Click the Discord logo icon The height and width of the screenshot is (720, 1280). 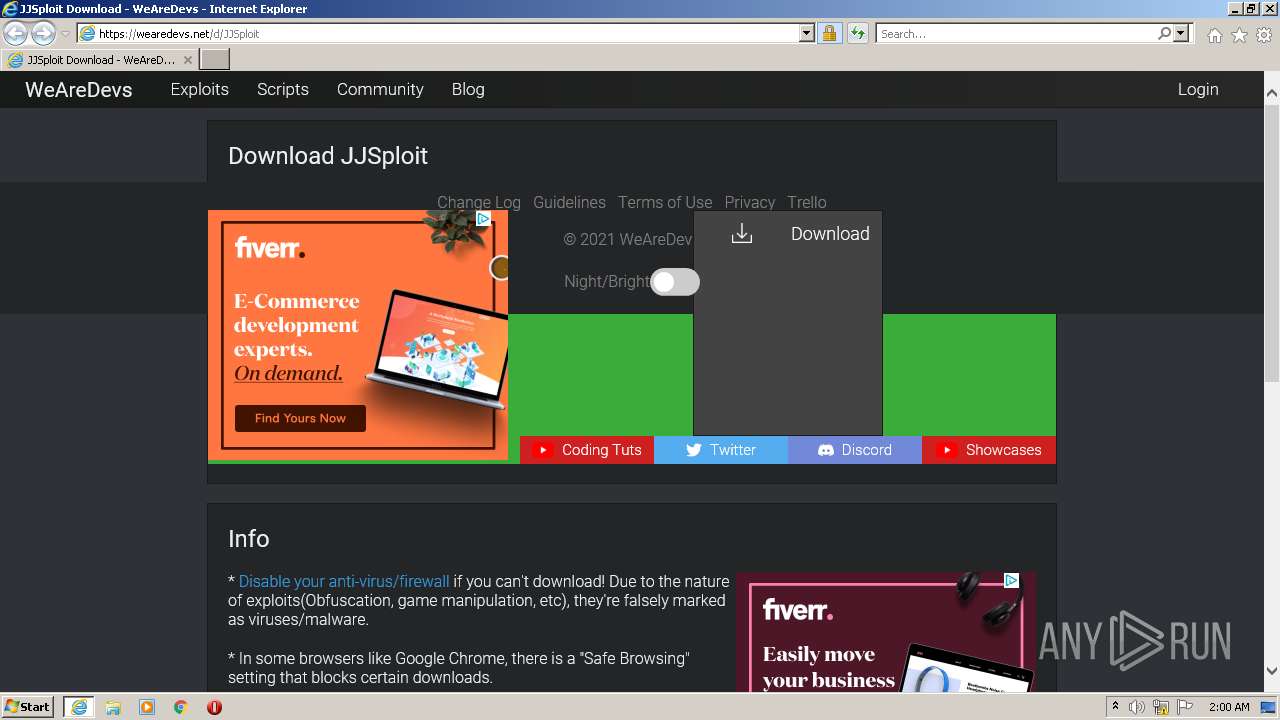click(826, 450)
